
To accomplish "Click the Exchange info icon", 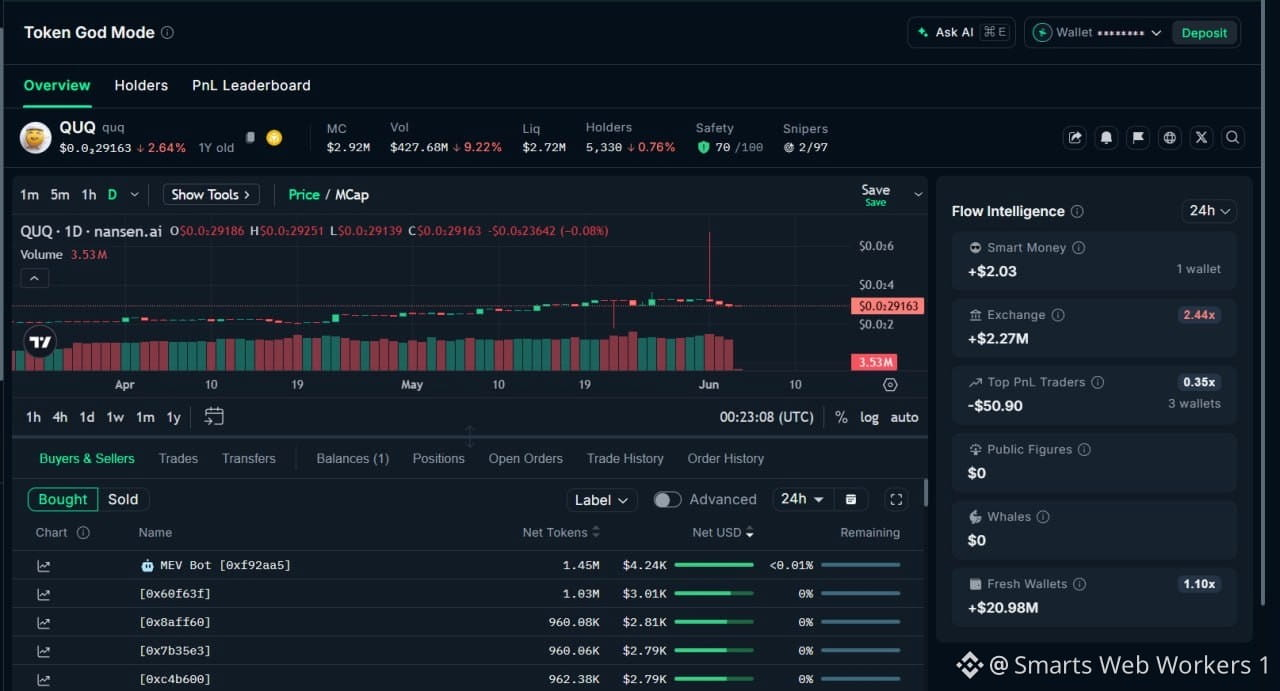I will pos(1058,314).
